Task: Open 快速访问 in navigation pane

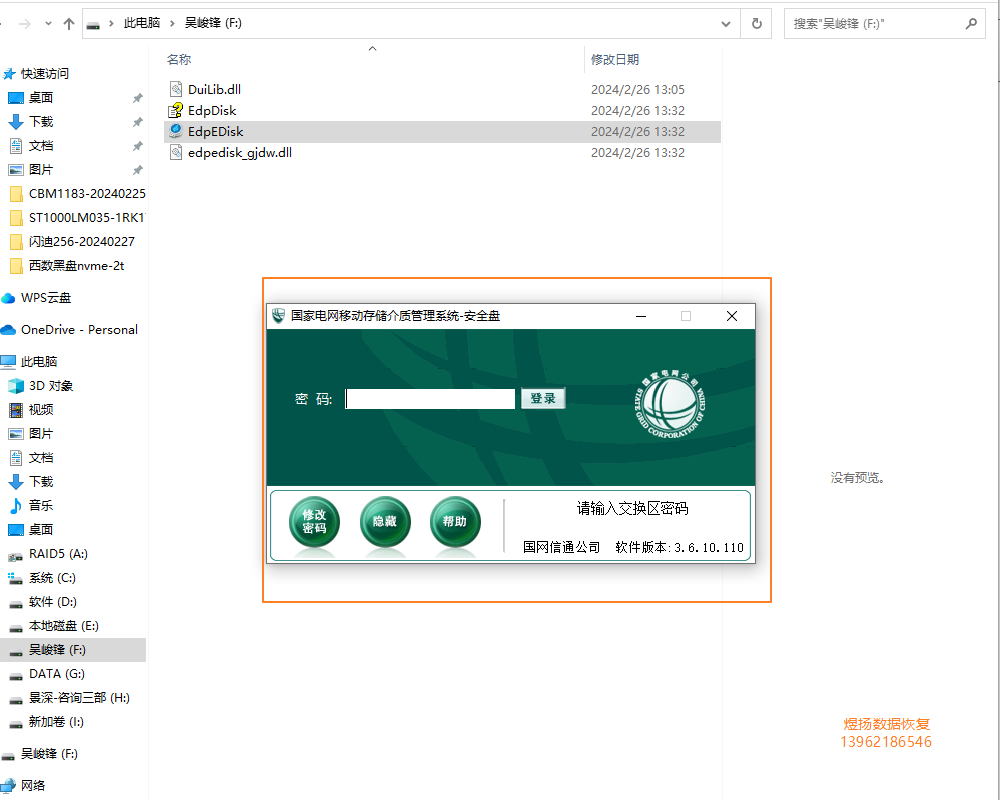Action: pos(45,73)
